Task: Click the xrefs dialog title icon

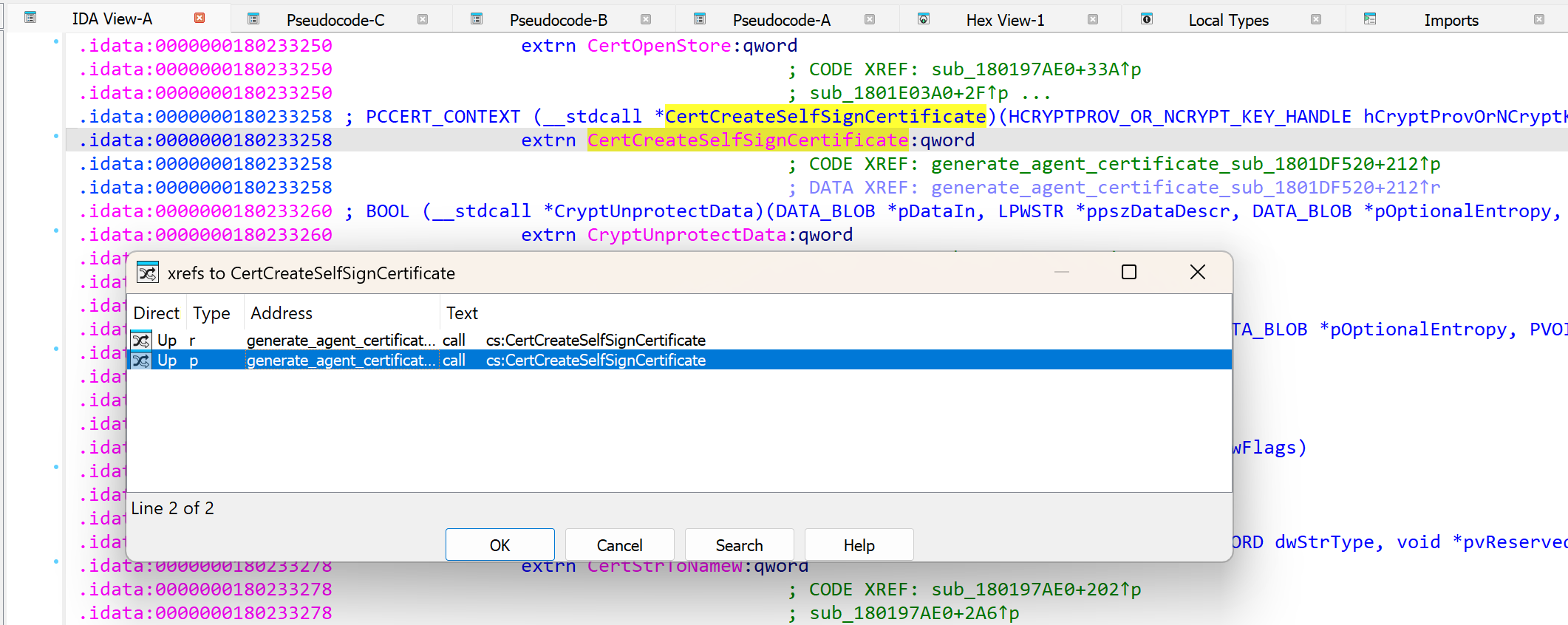Action: (x=148, y=273)
